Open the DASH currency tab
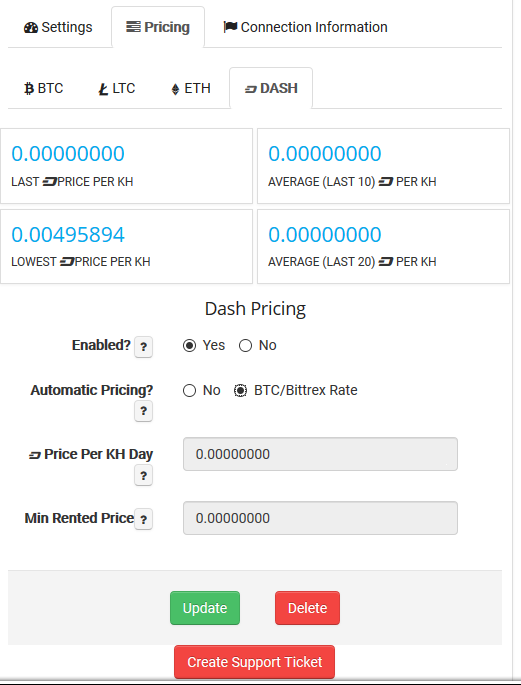This screenshot has height=685, width=521. 271,88
